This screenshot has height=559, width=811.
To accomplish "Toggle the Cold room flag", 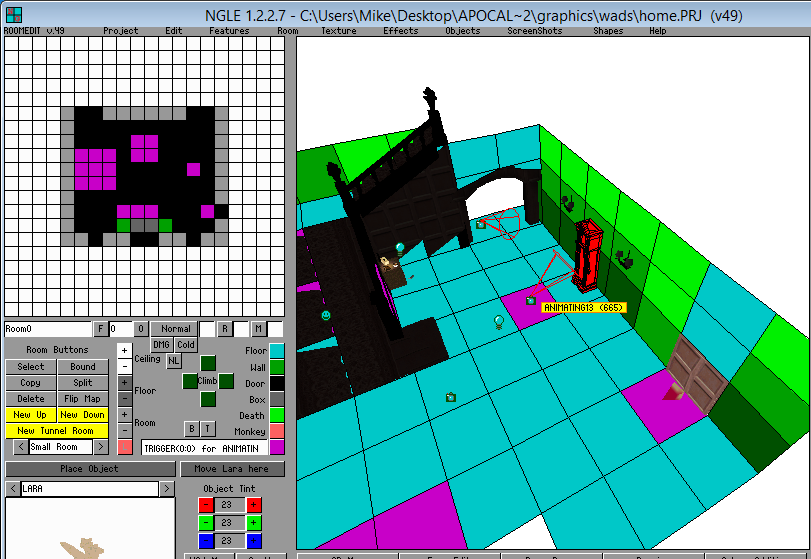I will [x=186, y=344].
